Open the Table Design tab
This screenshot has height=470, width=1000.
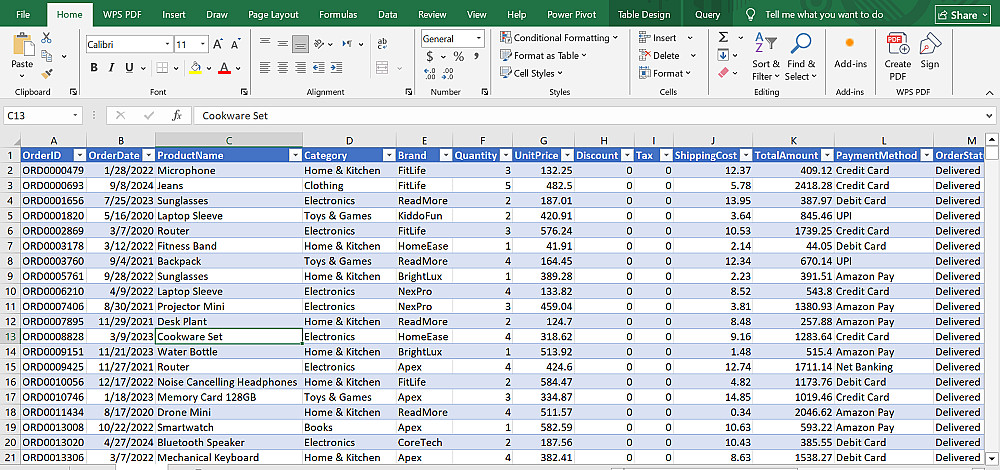(644, 14)
